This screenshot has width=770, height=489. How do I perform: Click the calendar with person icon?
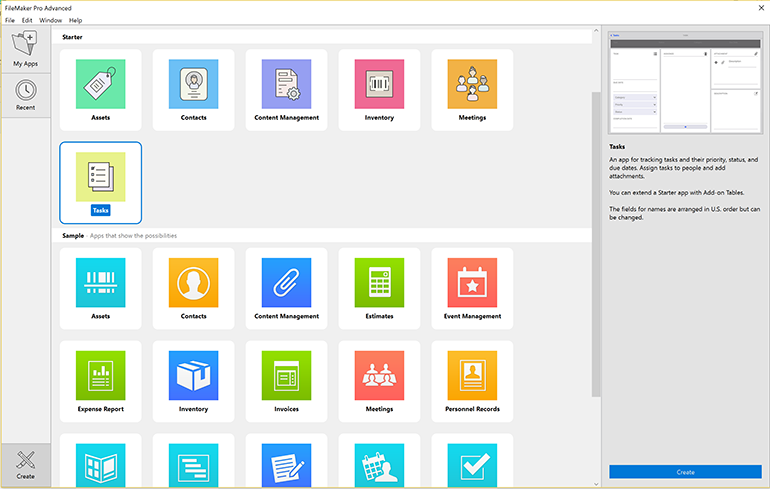point(379,465)
